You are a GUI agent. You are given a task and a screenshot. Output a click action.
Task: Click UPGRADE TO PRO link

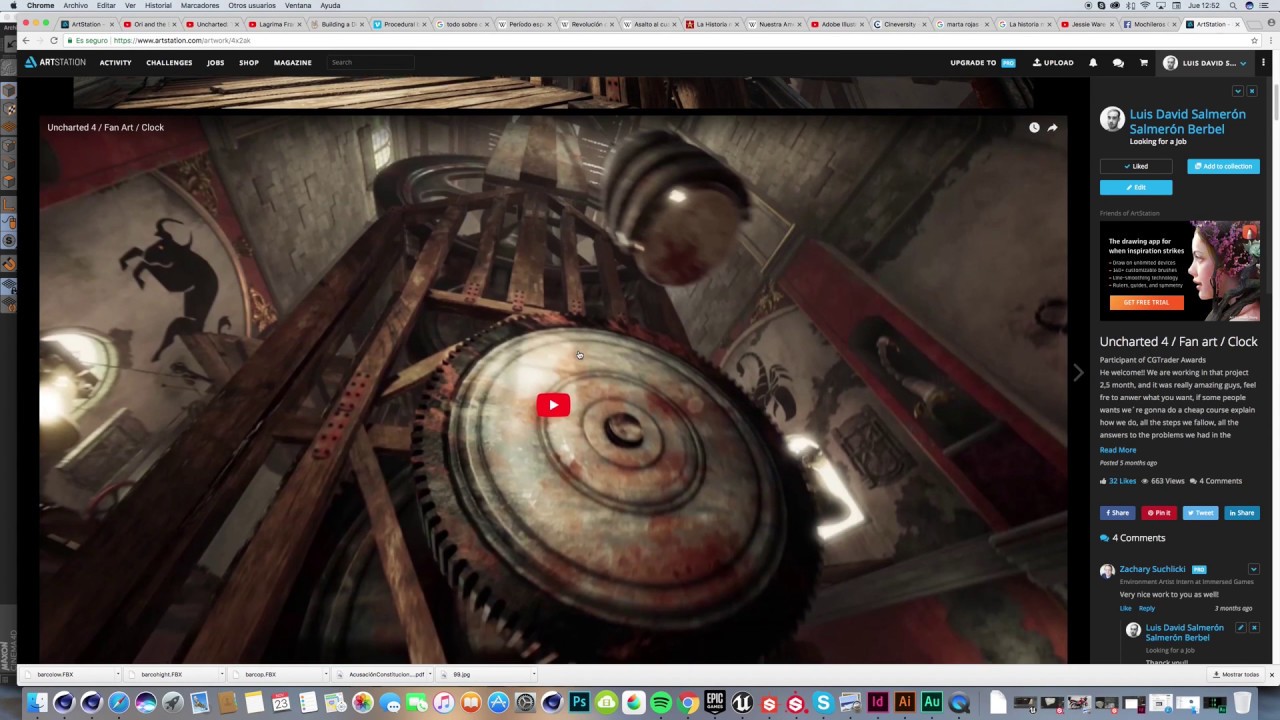982,63
